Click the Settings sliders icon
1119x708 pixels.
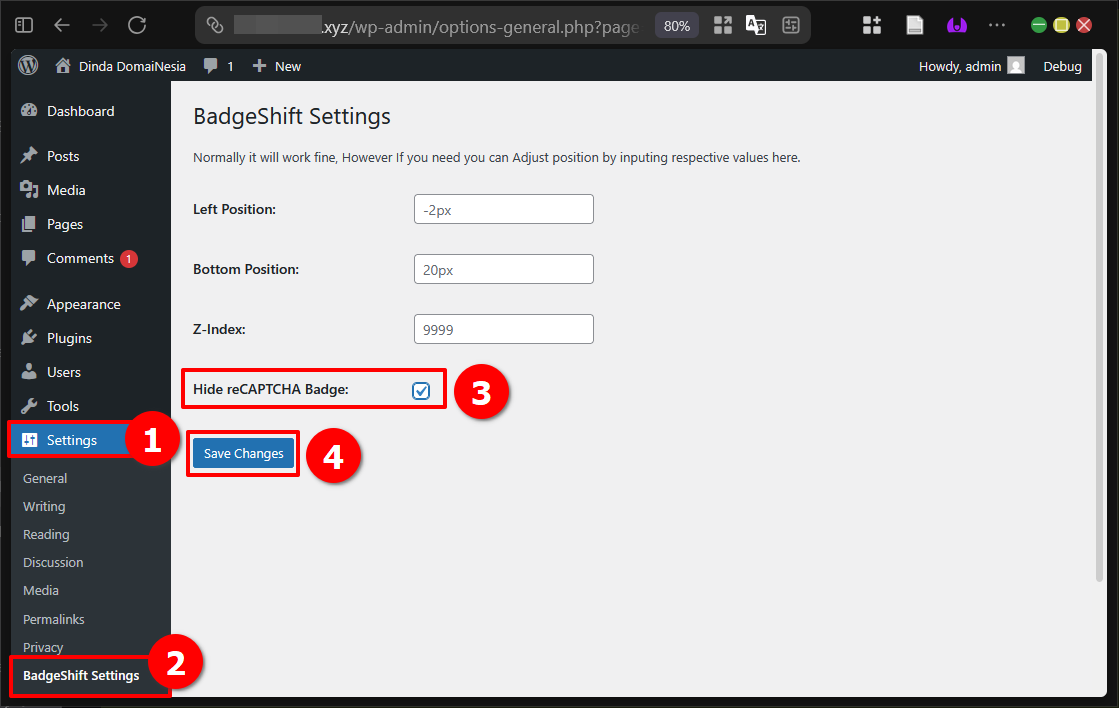click(29, 440)
